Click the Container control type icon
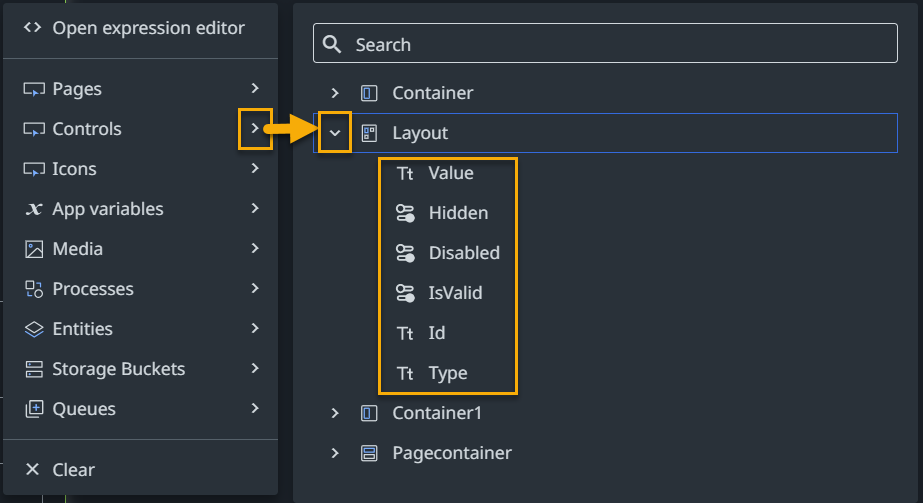Image resolution: width=923 pixels, height=503 pixels. [368, 93]
